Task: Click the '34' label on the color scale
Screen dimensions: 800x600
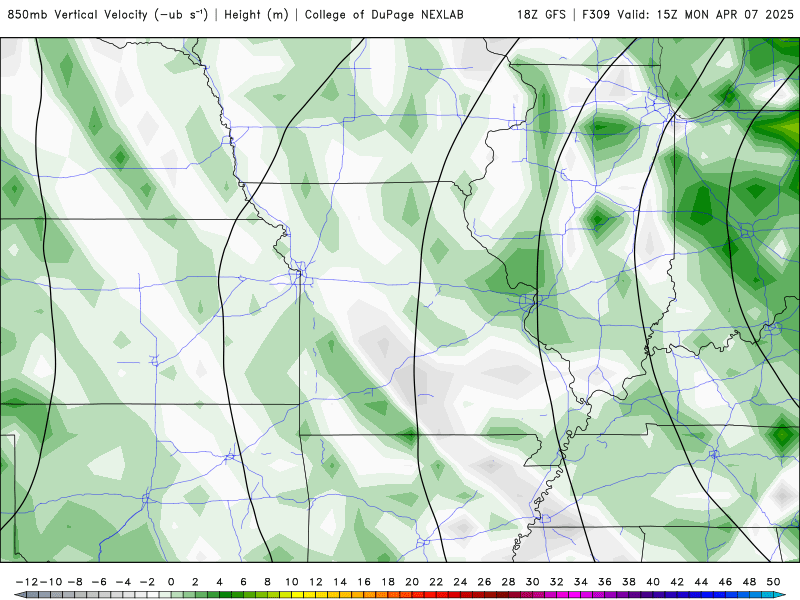Action: 581,582
